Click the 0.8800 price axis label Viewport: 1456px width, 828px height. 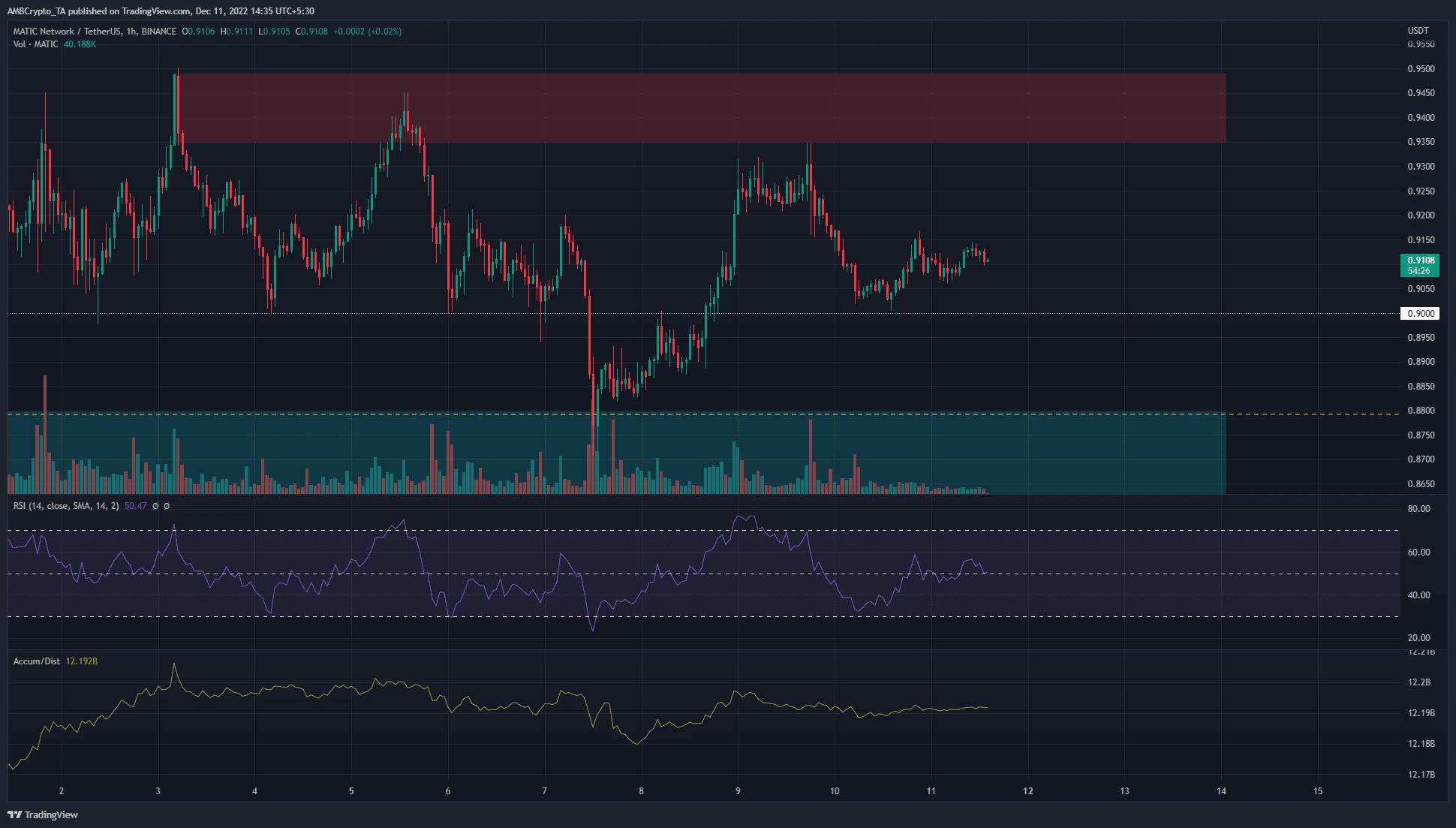1421,411
